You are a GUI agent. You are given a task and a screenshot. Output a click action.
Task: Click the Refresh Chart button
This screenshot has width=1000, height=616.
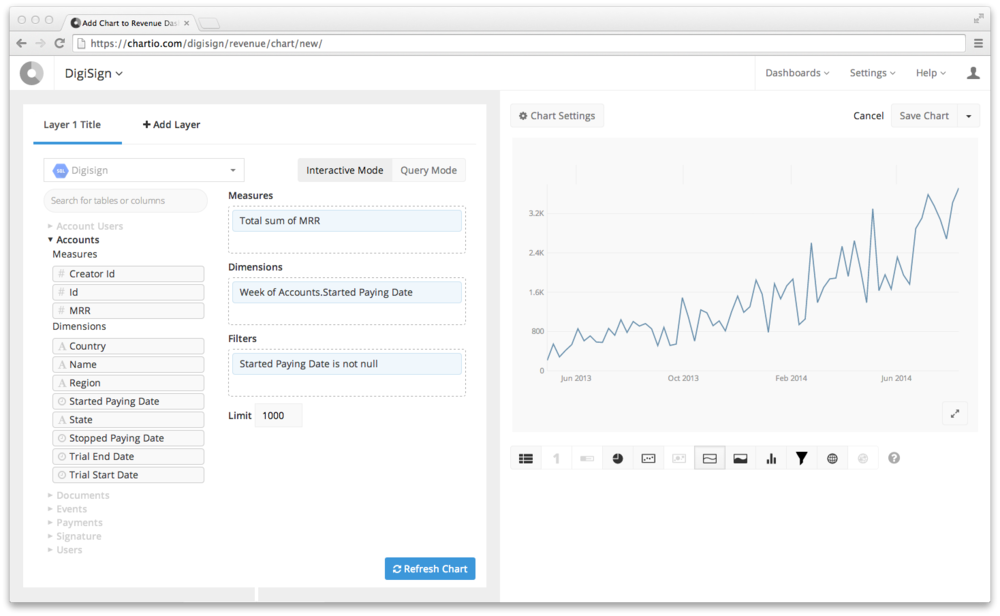(430, 569)
